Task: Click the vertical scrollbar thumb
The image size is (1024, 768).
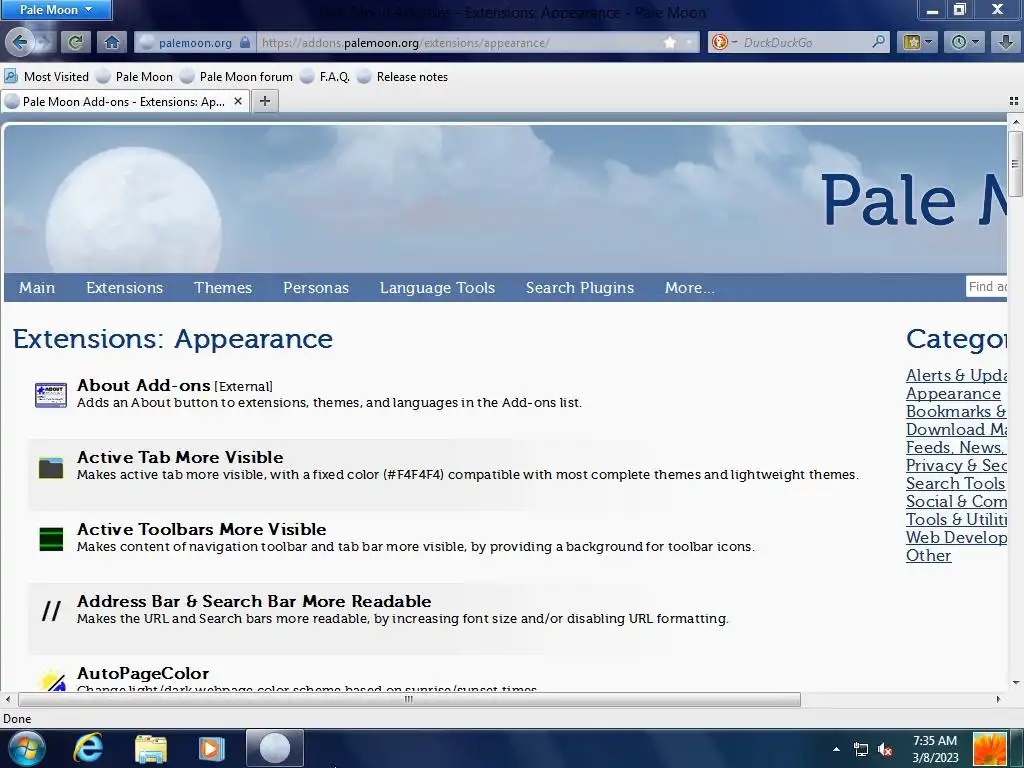Action: click(x=1015, y=164)
